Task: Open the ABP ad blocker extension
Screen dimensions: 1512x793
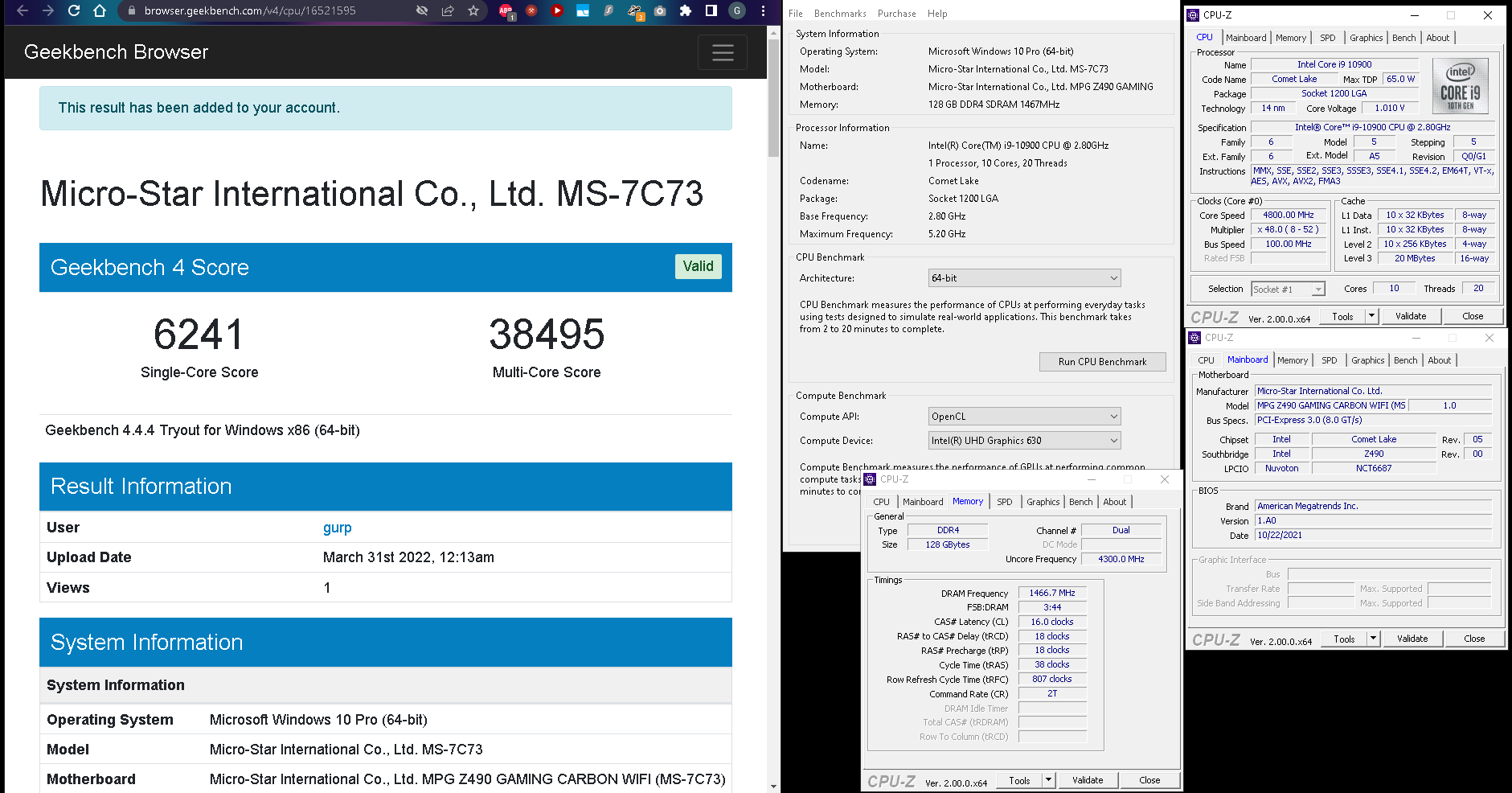Action: (x=506, y=11)
